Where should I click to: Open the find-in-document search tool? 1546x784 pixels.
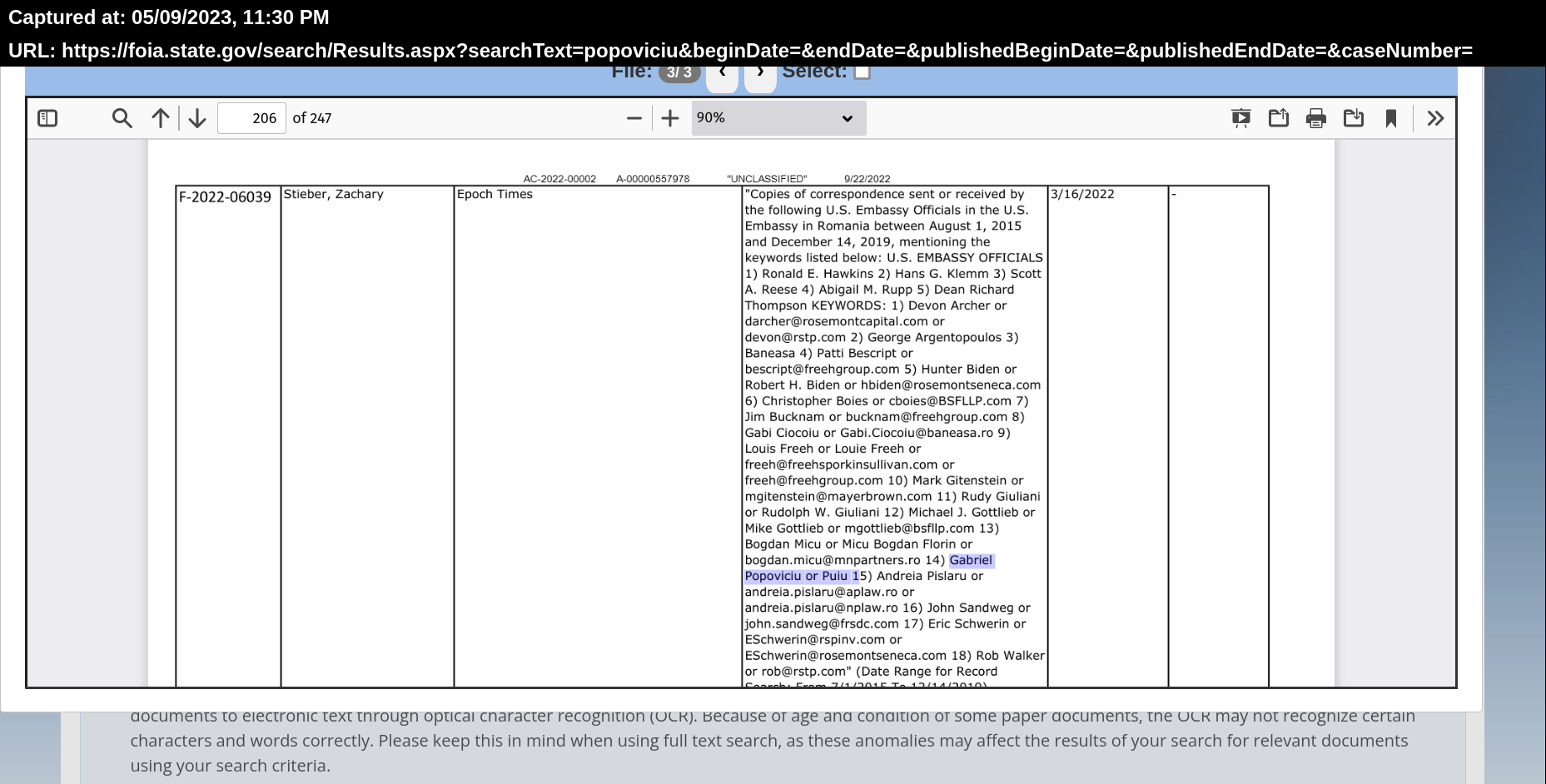coord(122,118)
